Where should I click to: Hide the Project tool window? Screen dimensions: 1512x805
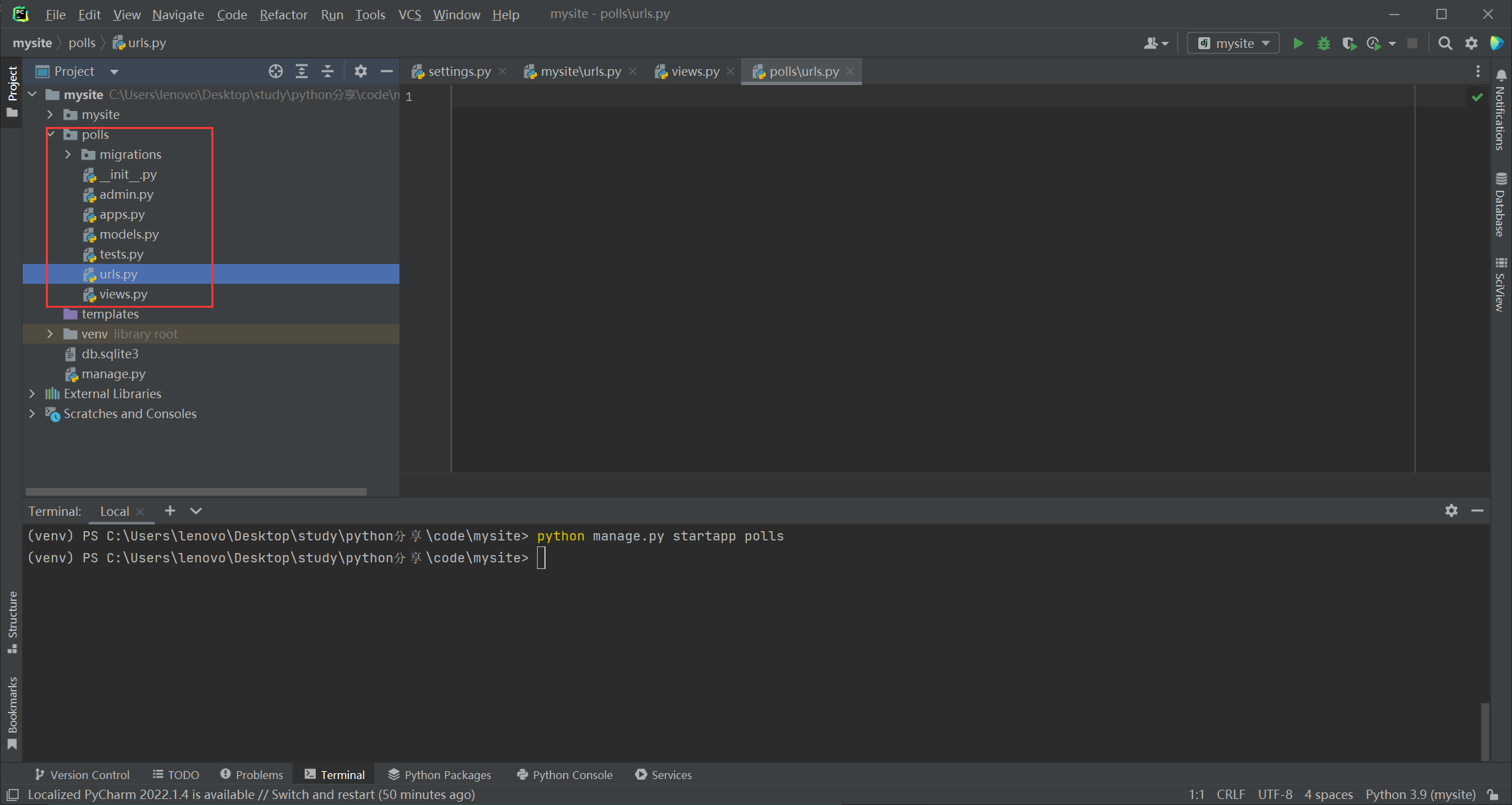click(386, 71)
